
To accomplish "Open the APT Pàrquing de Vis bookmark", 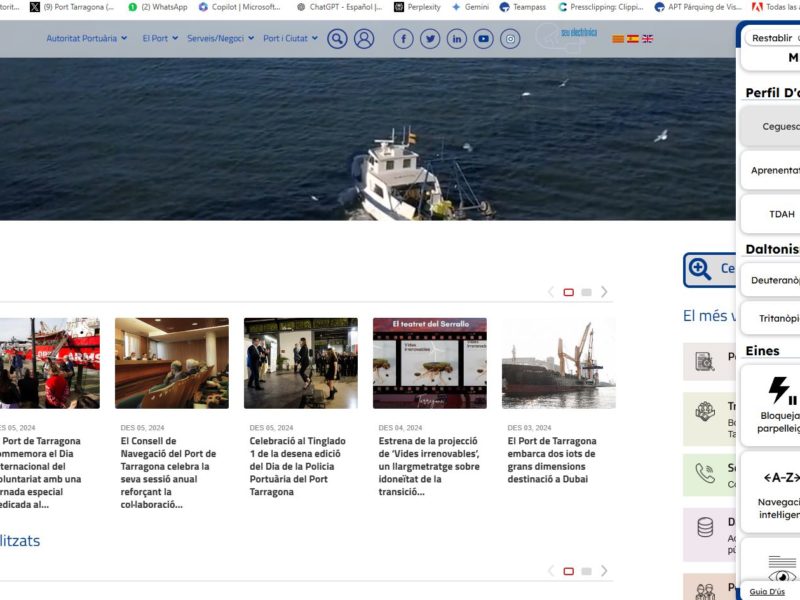I will [x=698, y=7].
